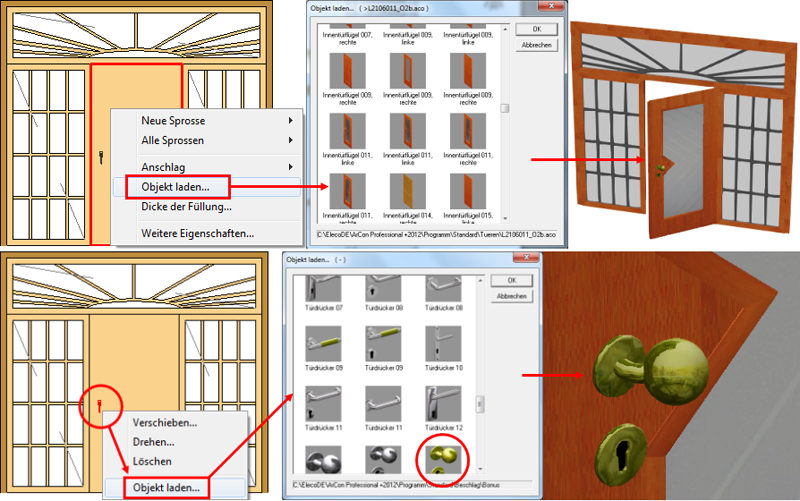The height and width of the screenshot is (501, 800).
Task: Open Dicke der Füllung menu entry
Action: 186,207
